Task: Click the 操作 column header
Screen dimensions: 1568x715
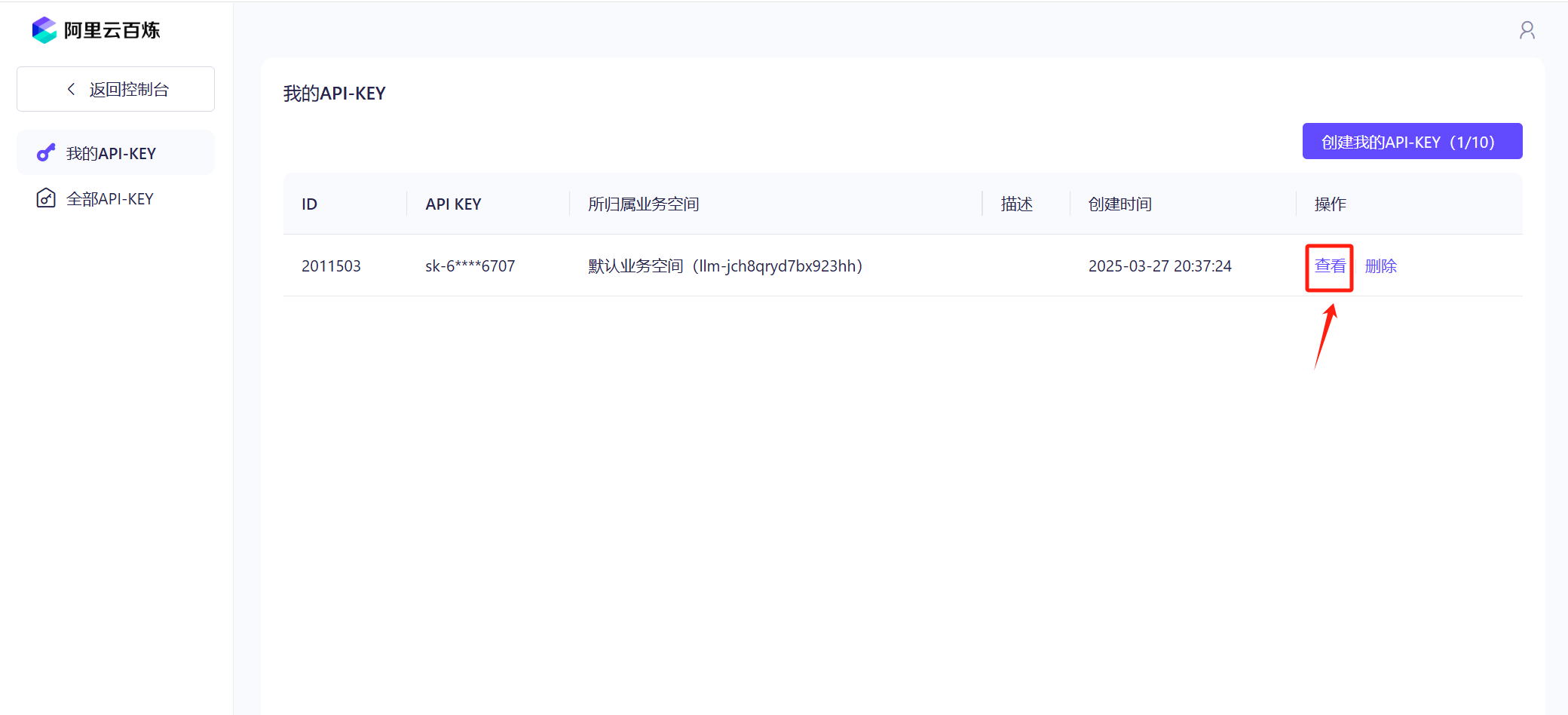Action: pos(1331,204)
